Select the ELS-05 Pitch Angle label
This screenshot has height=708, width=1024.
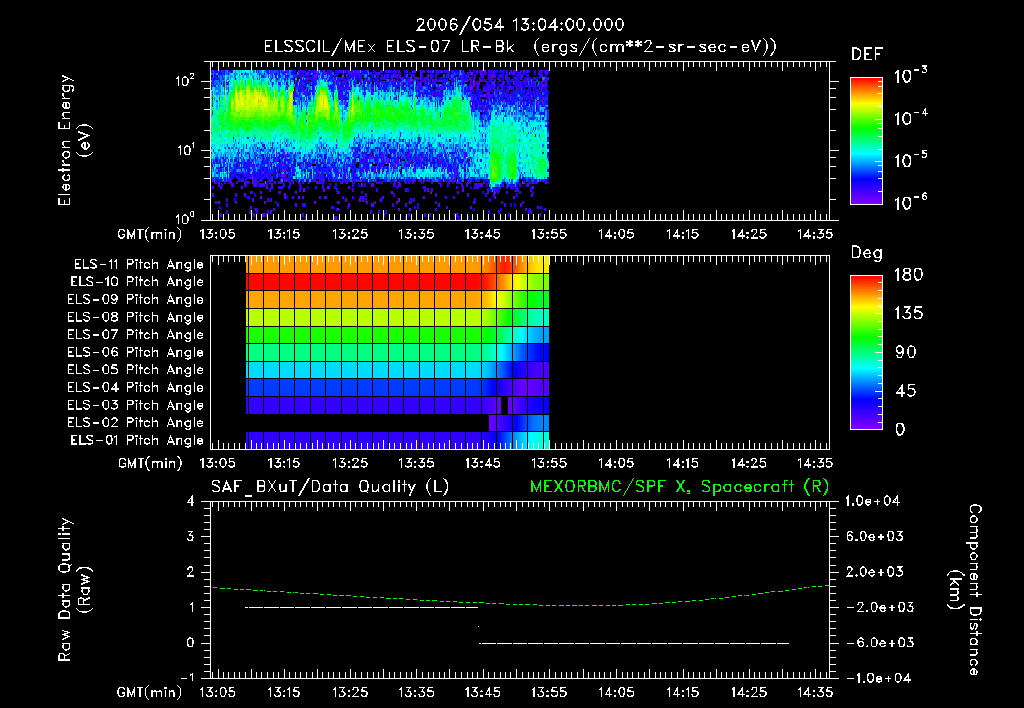point(135,370)
